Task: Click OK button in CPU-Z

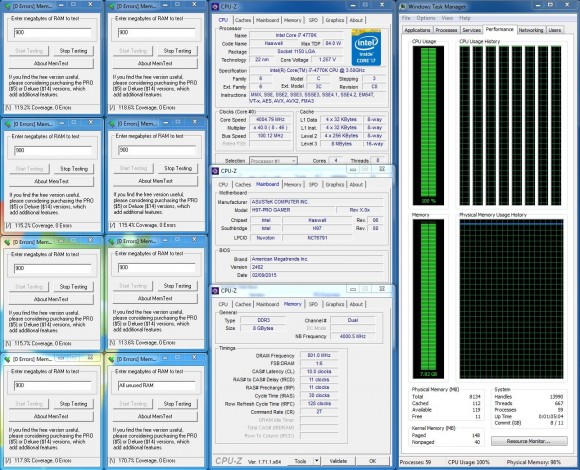Action: pos(372,461)
